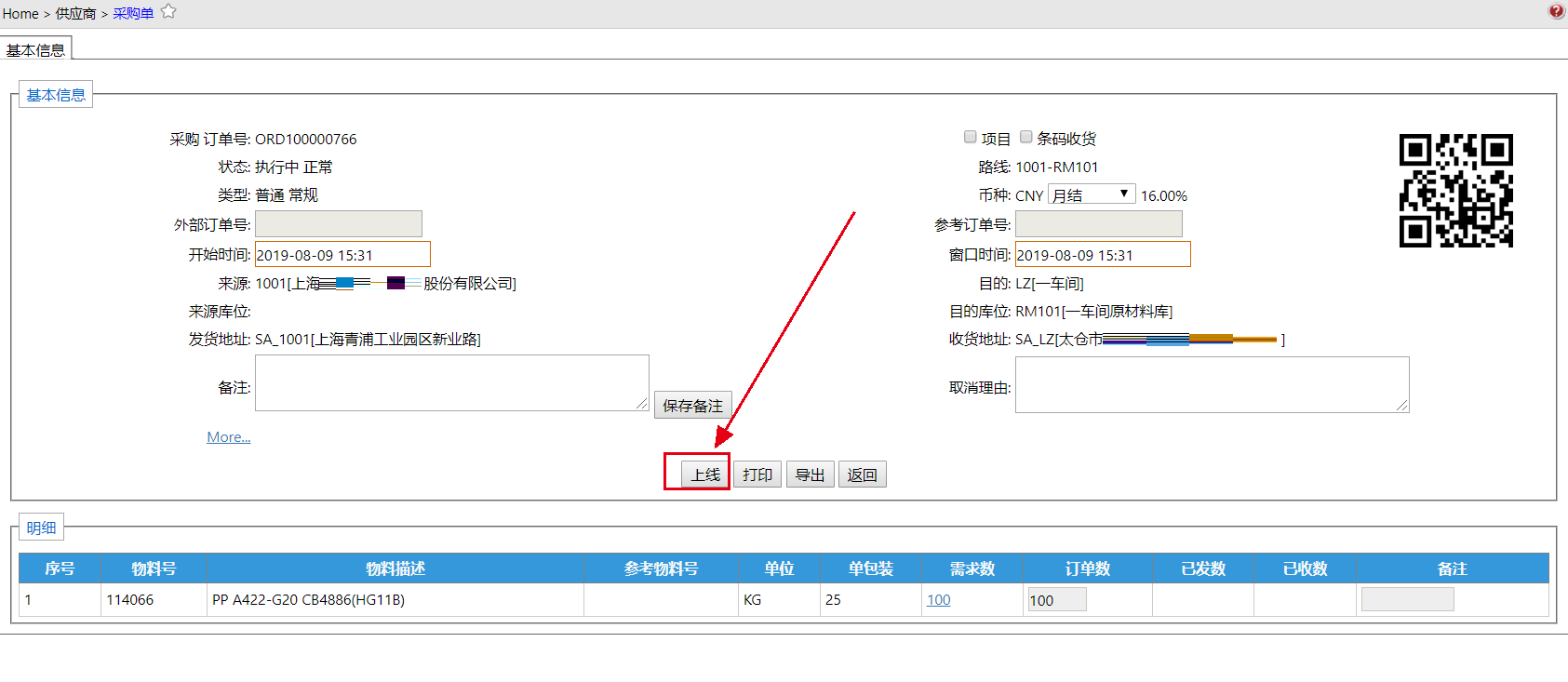Select material number 114066 cell
Image resolution: width=1568 pixels, height=682 pixels.
click(154, 600)
